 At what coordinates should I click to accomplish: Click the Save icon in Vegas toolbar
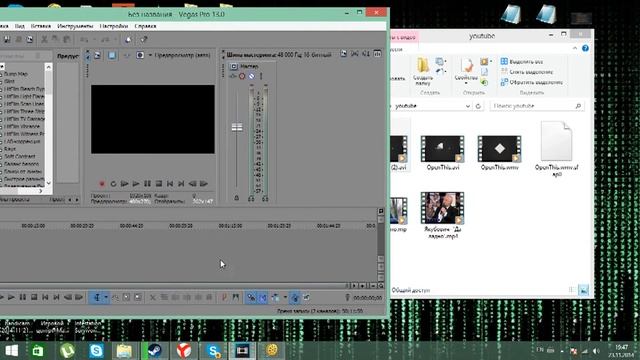click(7, 40)
